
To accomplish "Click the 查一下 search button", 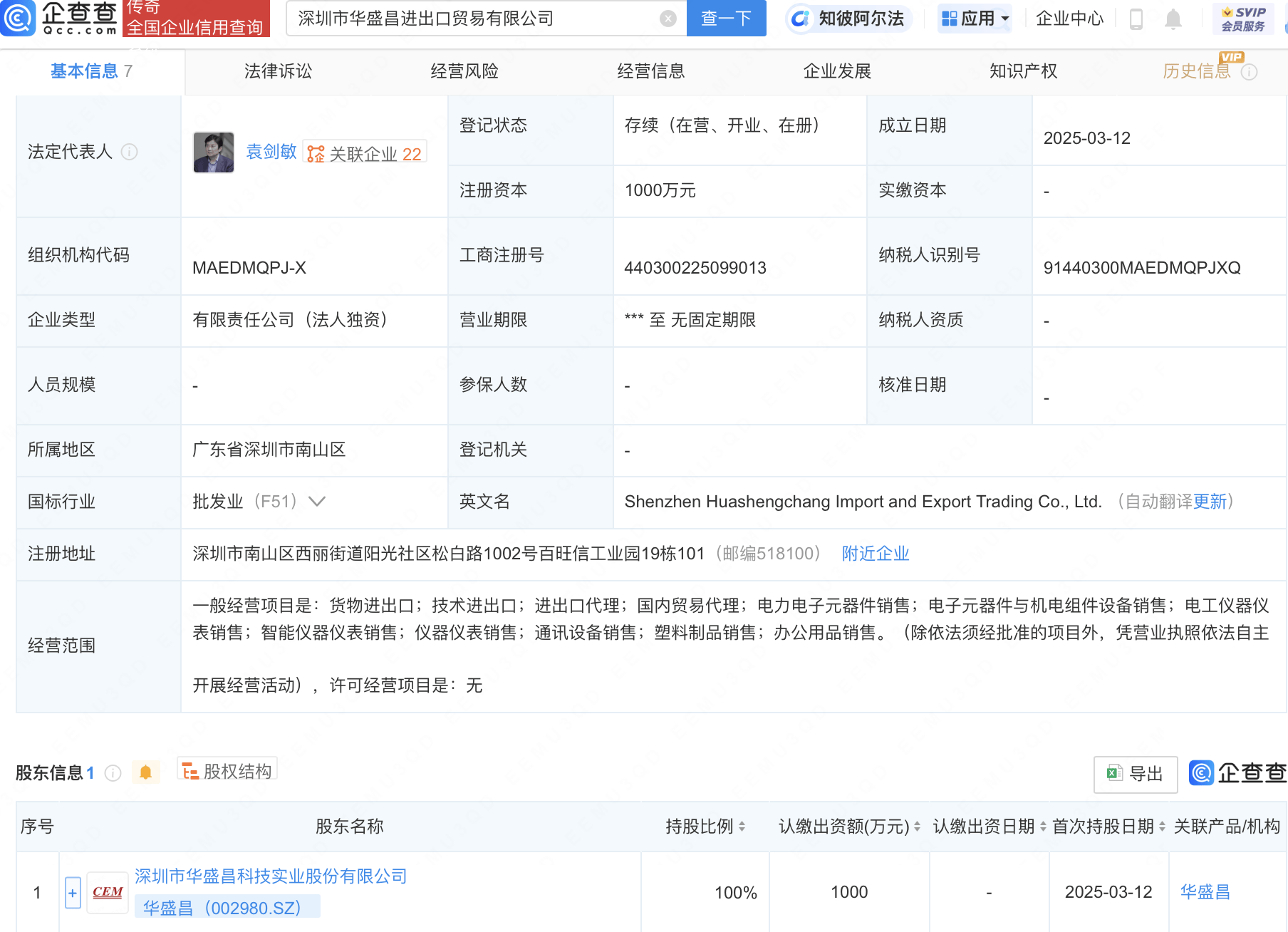I will point(727,19).
